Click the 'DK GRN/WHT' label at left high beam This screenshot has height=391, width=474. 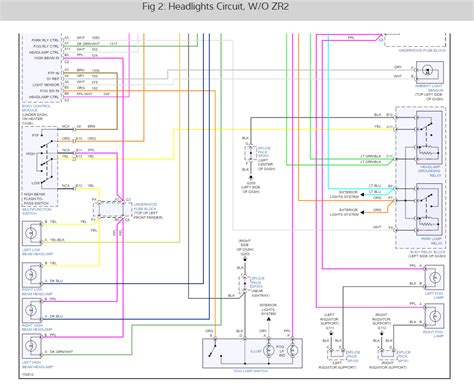61,352
